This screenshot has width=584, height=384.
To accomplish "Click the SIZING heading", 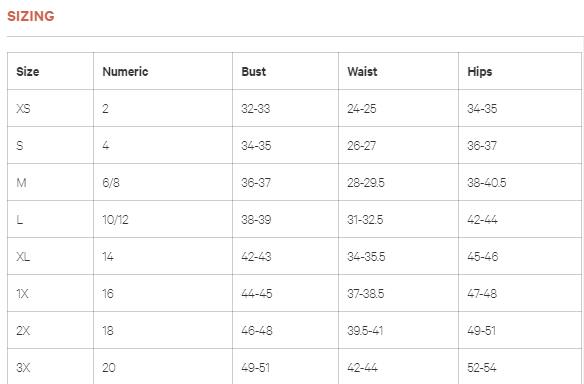I will coord(31,16).
